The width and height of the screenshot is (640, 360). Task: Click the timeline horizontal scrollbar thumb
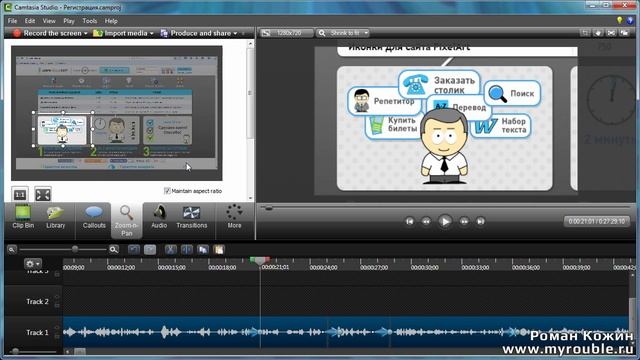[80, 351]
